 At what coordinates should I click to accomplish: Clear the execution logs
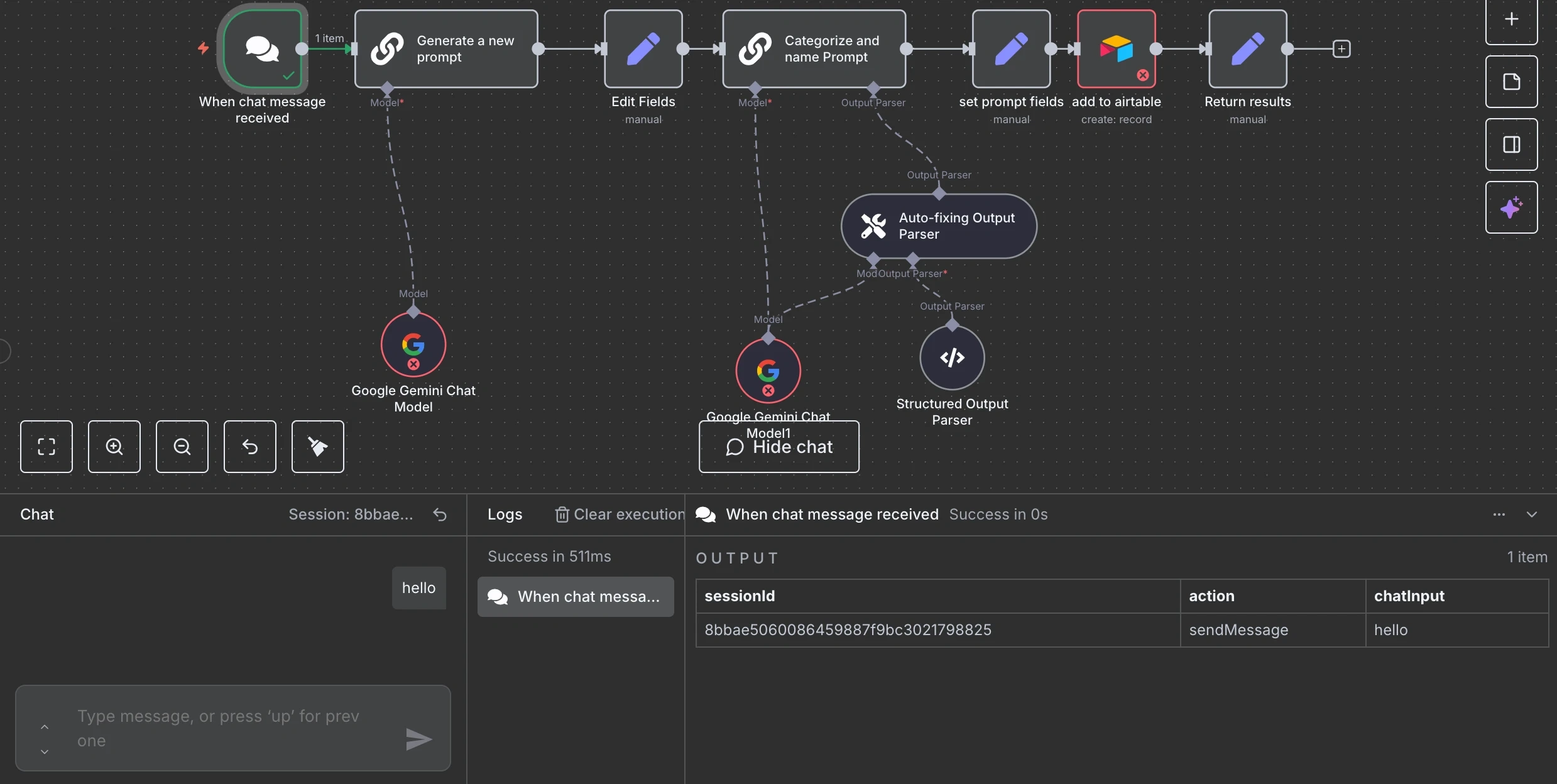[620, 514]
